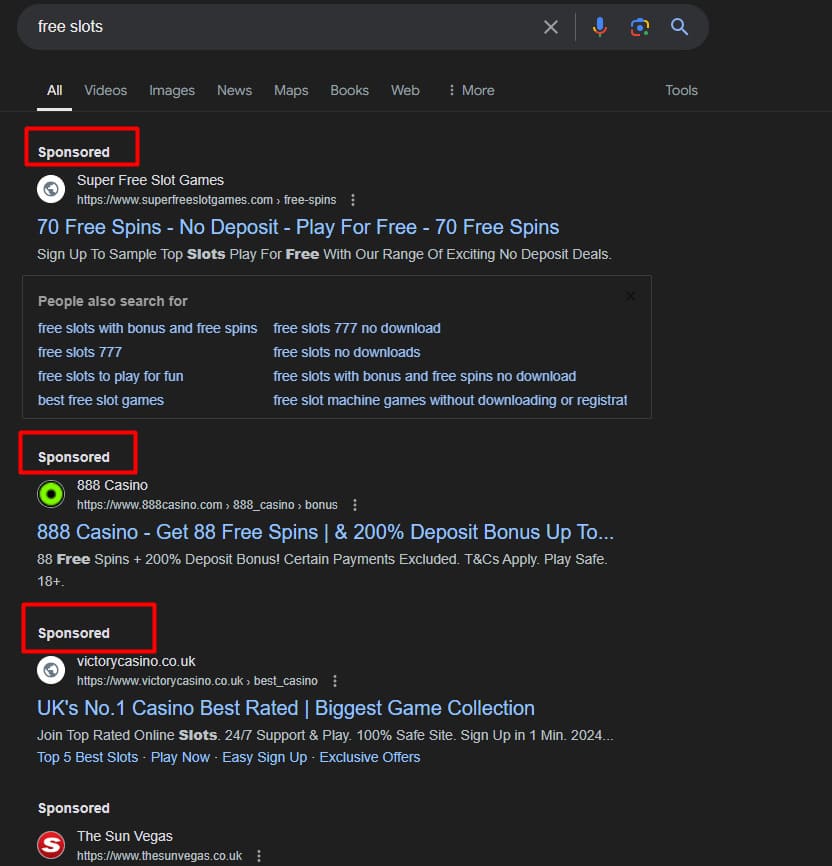This screenshot has height=866, width=832.
Task: Click The Sun Vegas red S favicon
Action: point(51,844)
